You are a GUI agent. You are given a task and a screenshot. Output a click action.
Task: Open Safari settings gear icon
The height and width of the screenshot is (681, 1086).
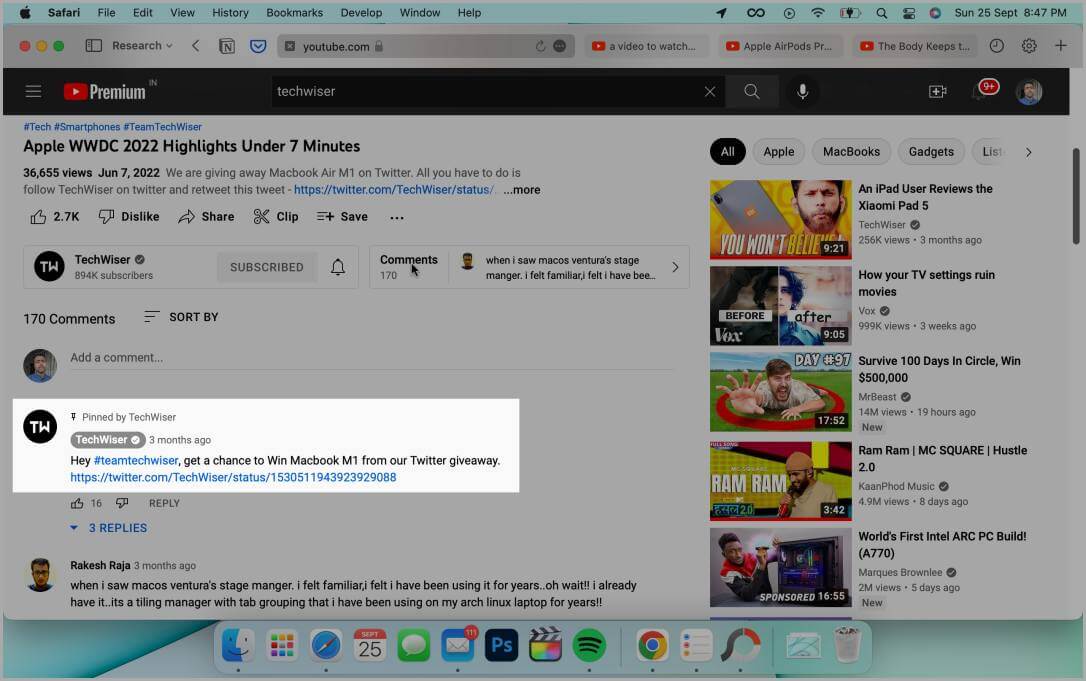pyautogui.click(x=1029, y=46)
